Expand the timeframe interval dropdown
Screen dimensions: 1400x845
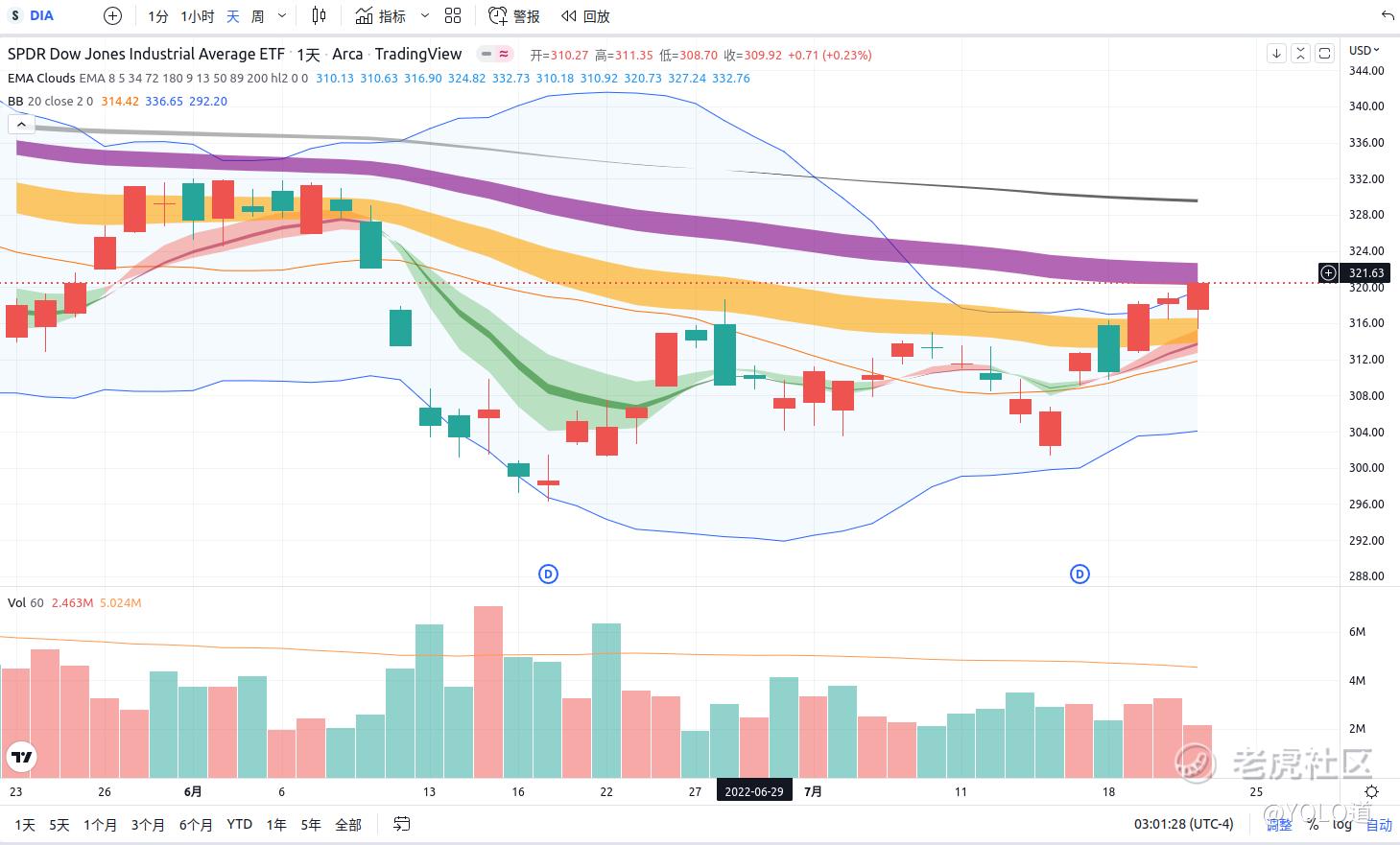click(282, 16)
